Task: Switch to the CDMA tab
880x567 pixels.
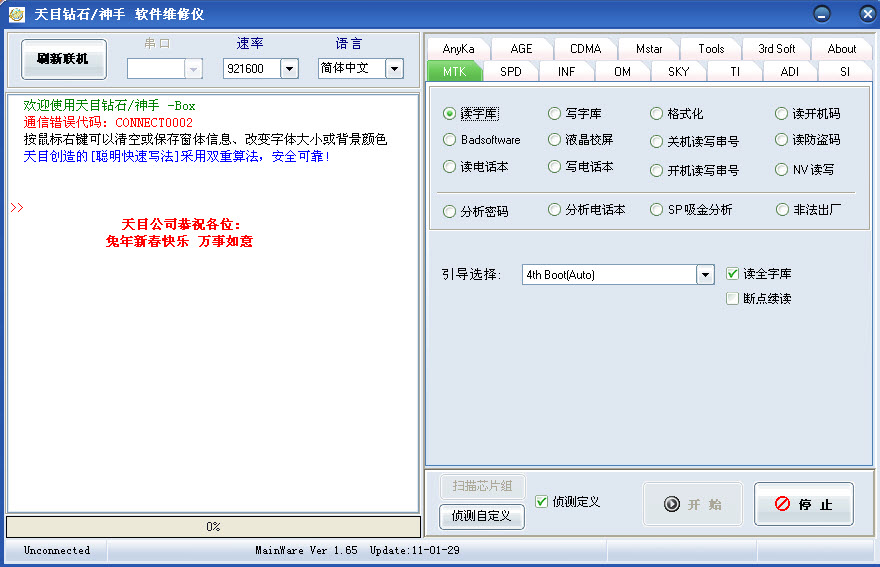Action: click(585, 49)
